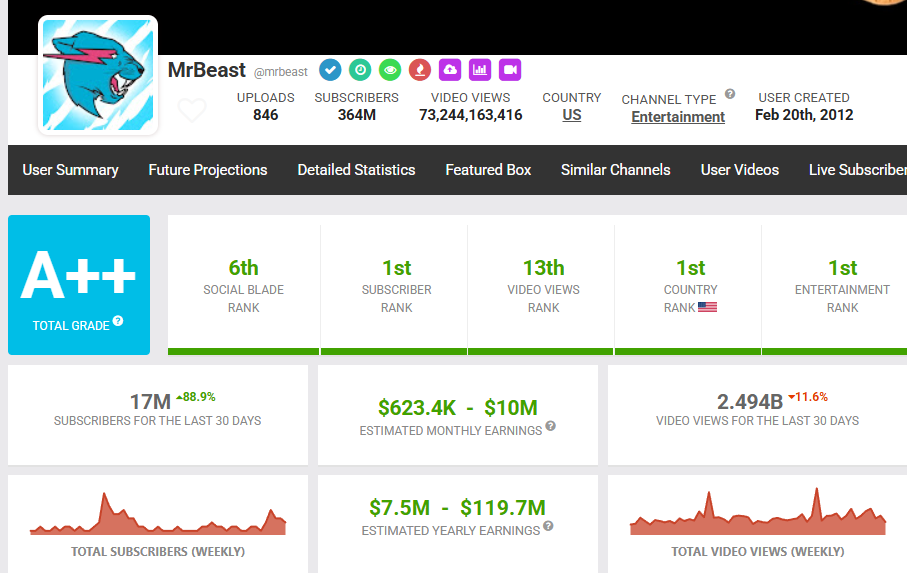Click the A++ Total Grade box

79,285
